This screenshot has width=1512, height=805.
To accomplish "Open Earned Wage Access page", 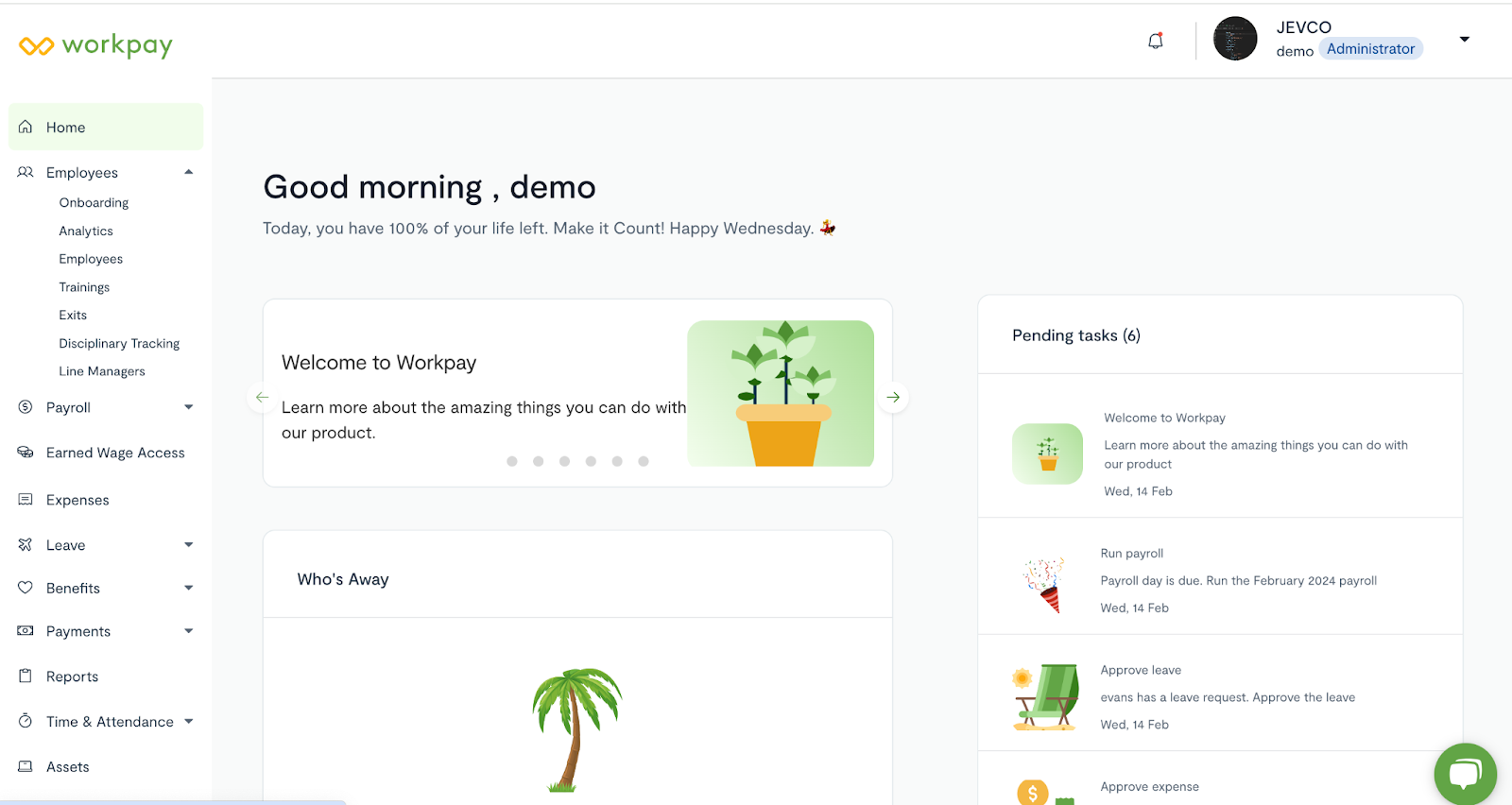I will point(115,453).
